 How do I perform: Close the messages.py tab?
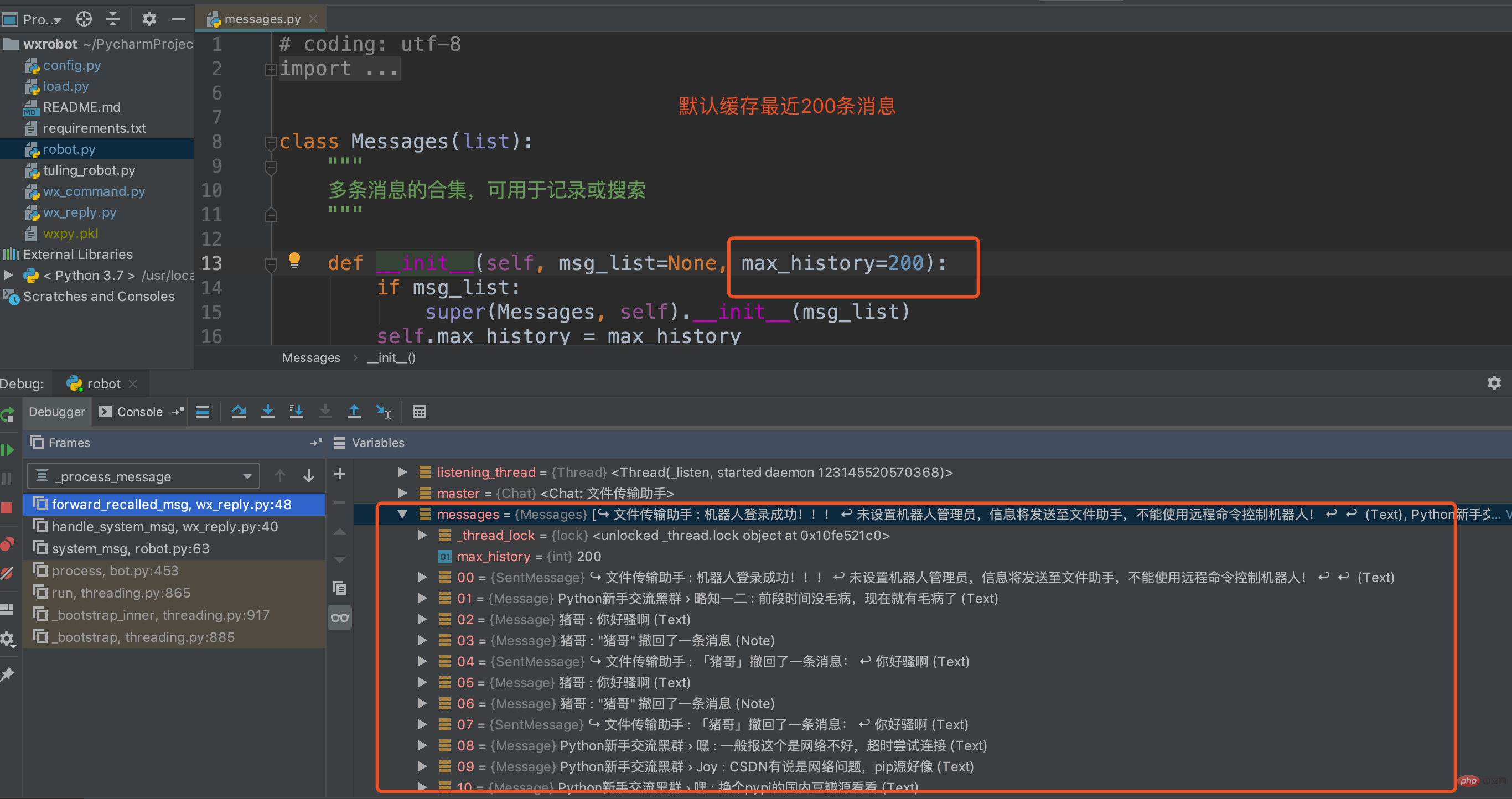point(313,19)
